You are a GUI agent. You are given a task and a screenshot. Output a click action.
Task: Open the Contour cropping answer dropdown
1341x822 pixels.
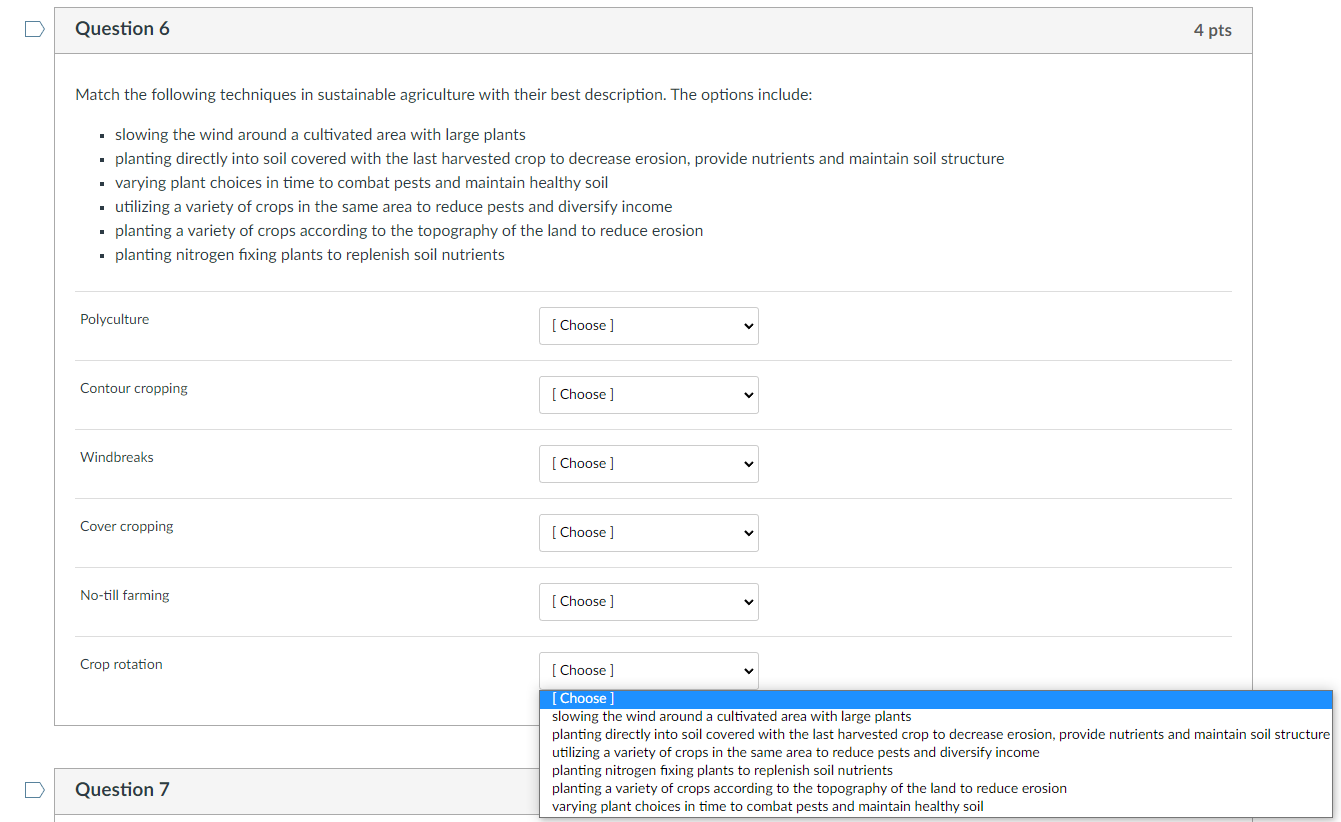(649, 395)
